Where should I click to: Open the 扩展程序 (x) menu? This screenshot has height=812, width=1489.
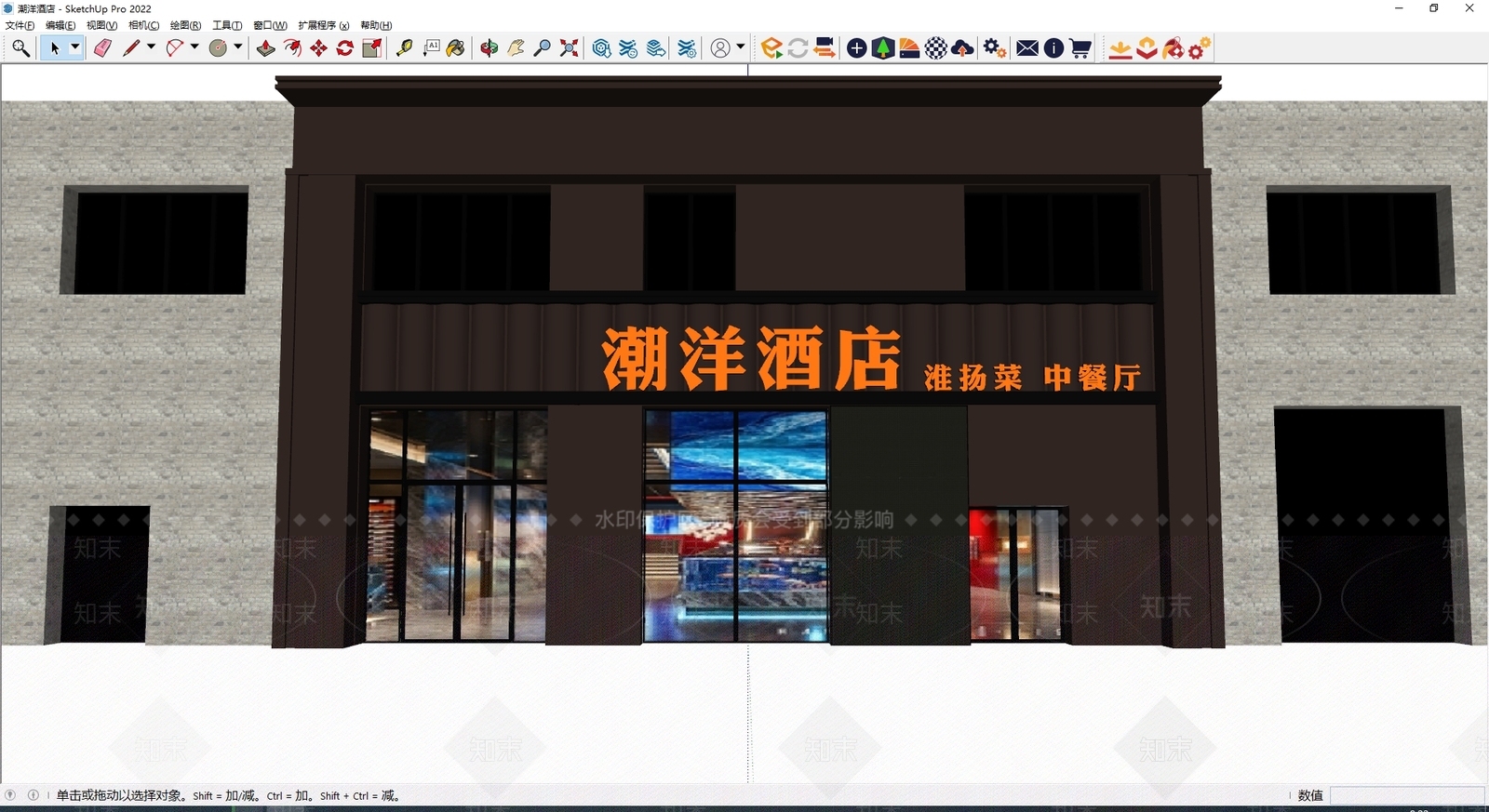[324, 25]
